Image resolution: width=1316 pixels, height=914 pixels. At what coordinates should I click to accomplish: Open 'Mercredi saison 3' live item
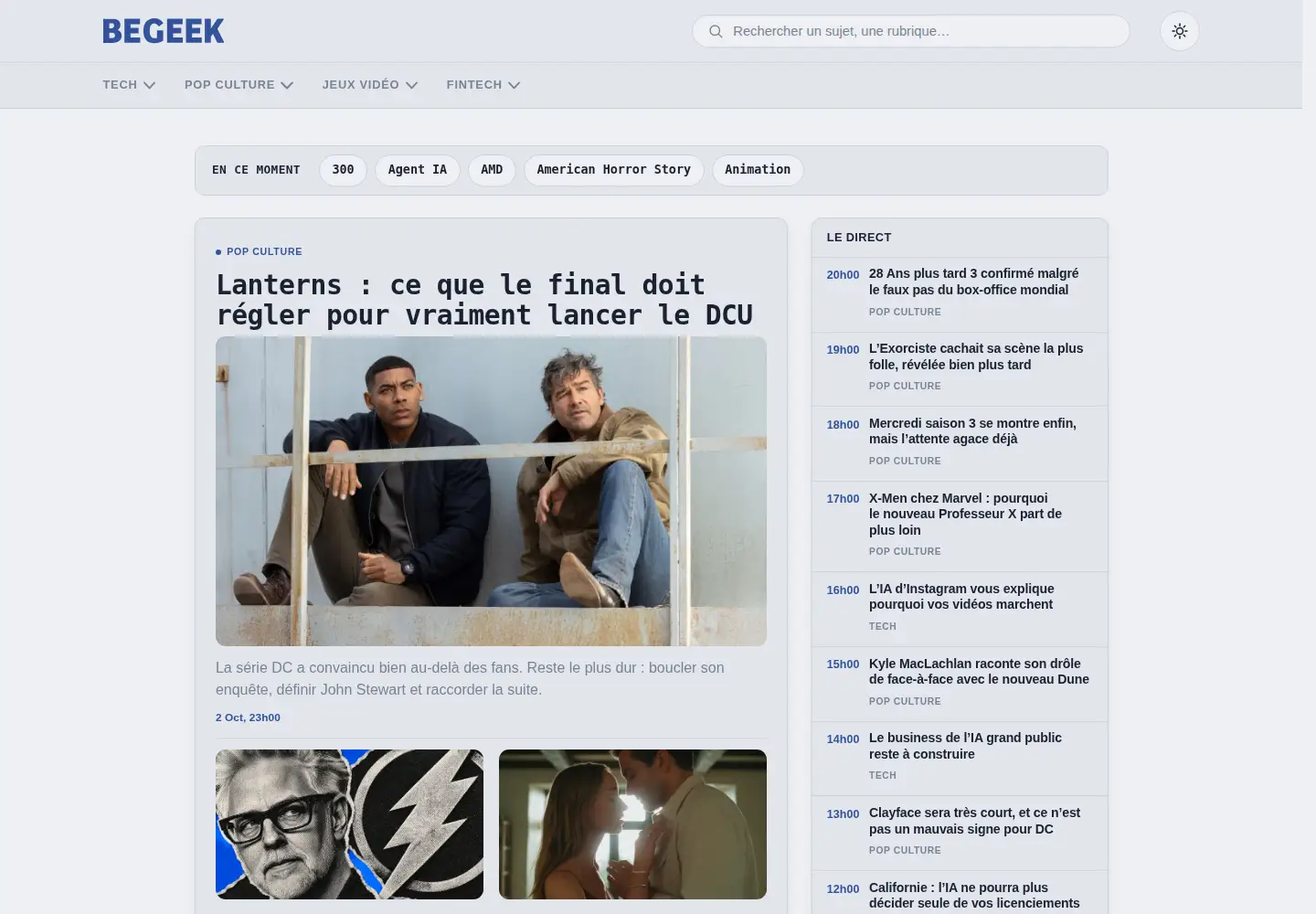point(972,431)
